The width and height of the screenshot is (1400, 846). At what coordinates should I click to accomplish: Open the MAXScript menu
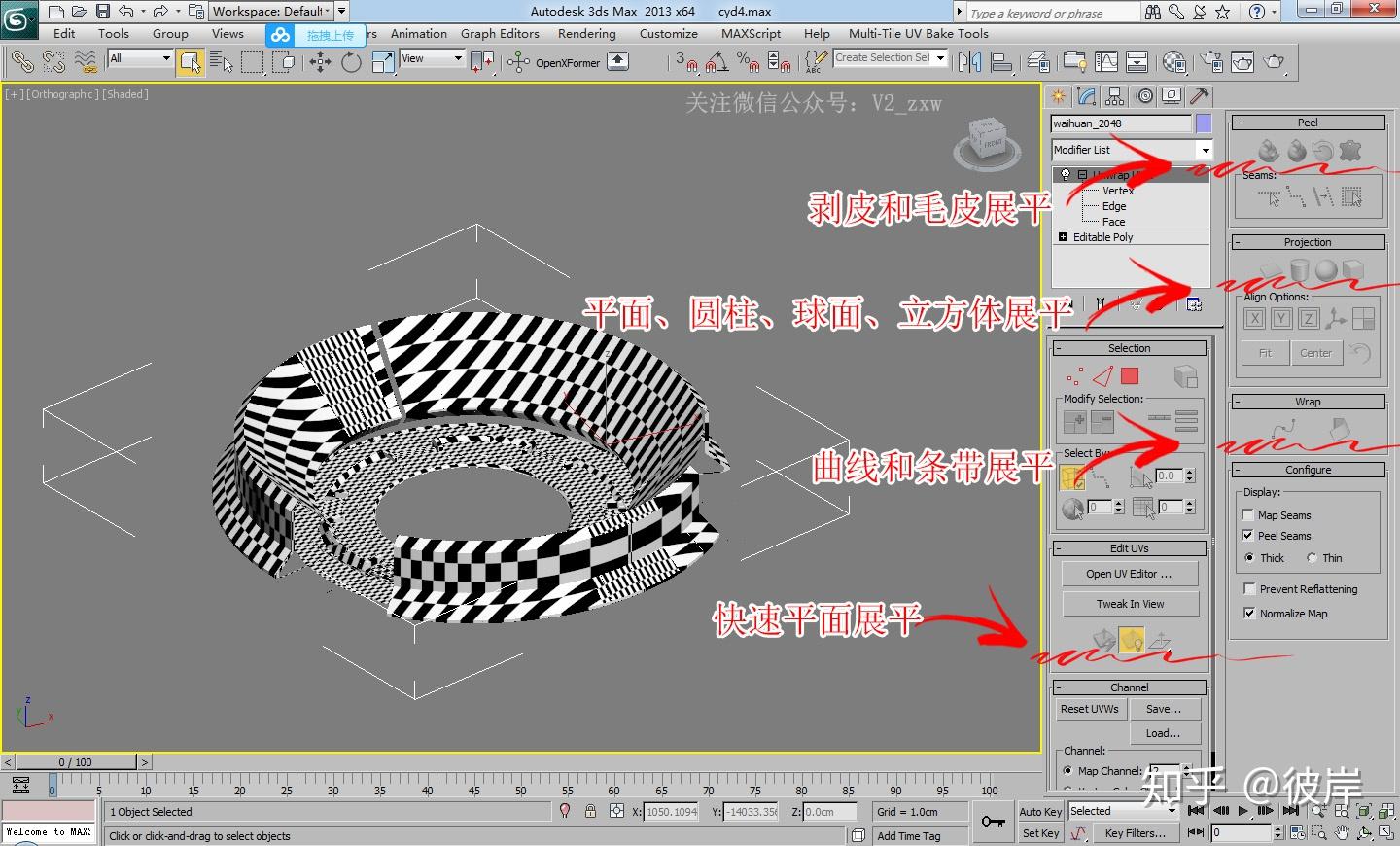tap(751, 34)
